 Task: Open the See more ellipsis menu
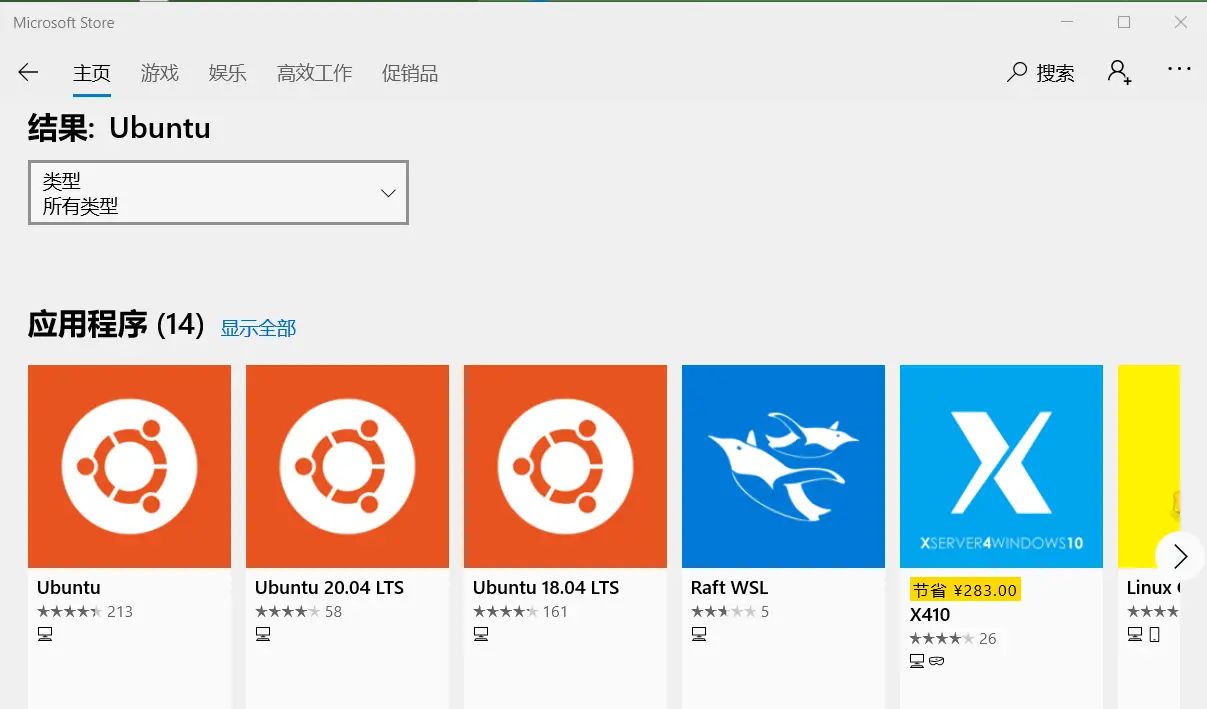(1180, 68)
